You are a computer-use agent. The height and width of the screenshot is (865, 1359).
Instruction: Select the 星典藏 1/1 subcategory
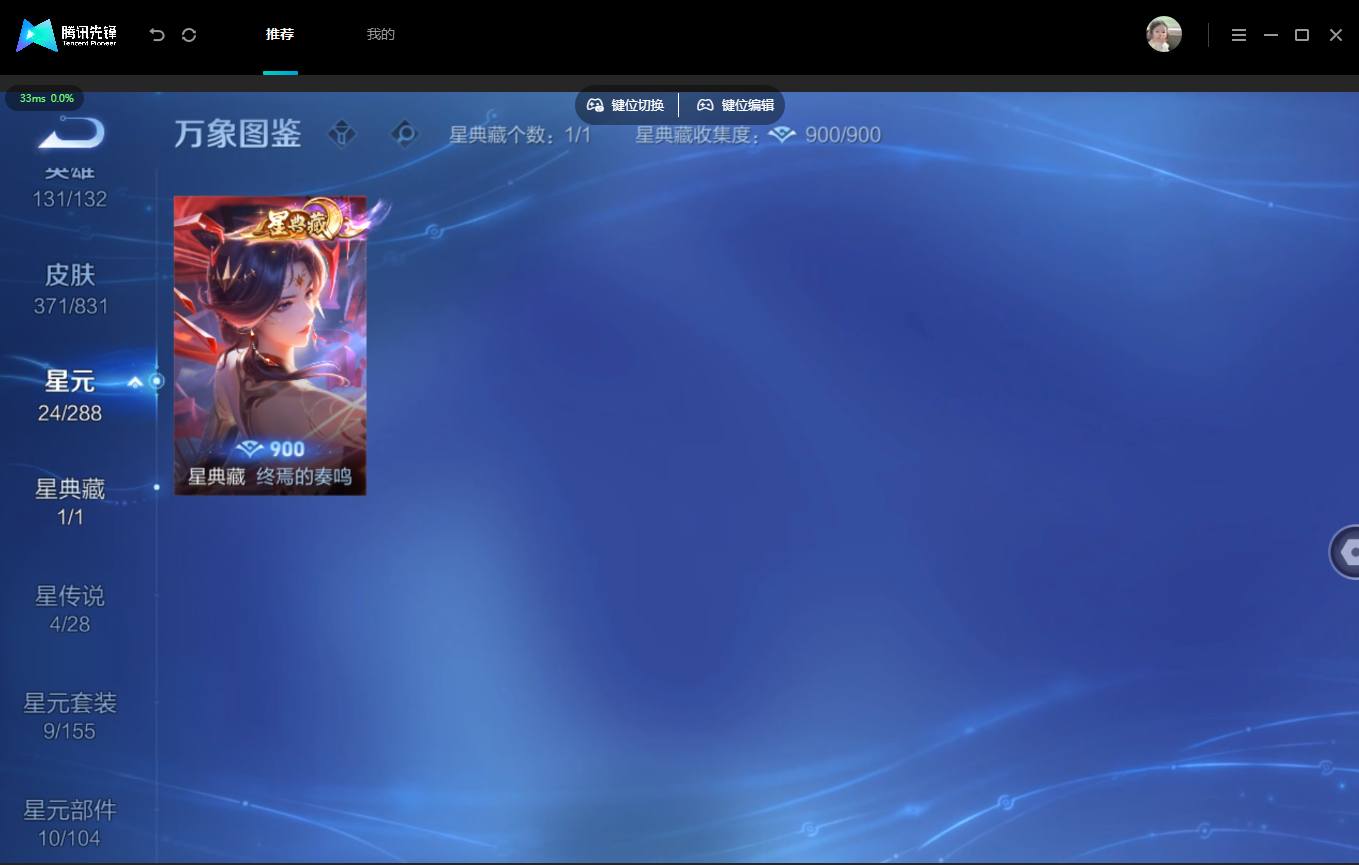(70, 502)
